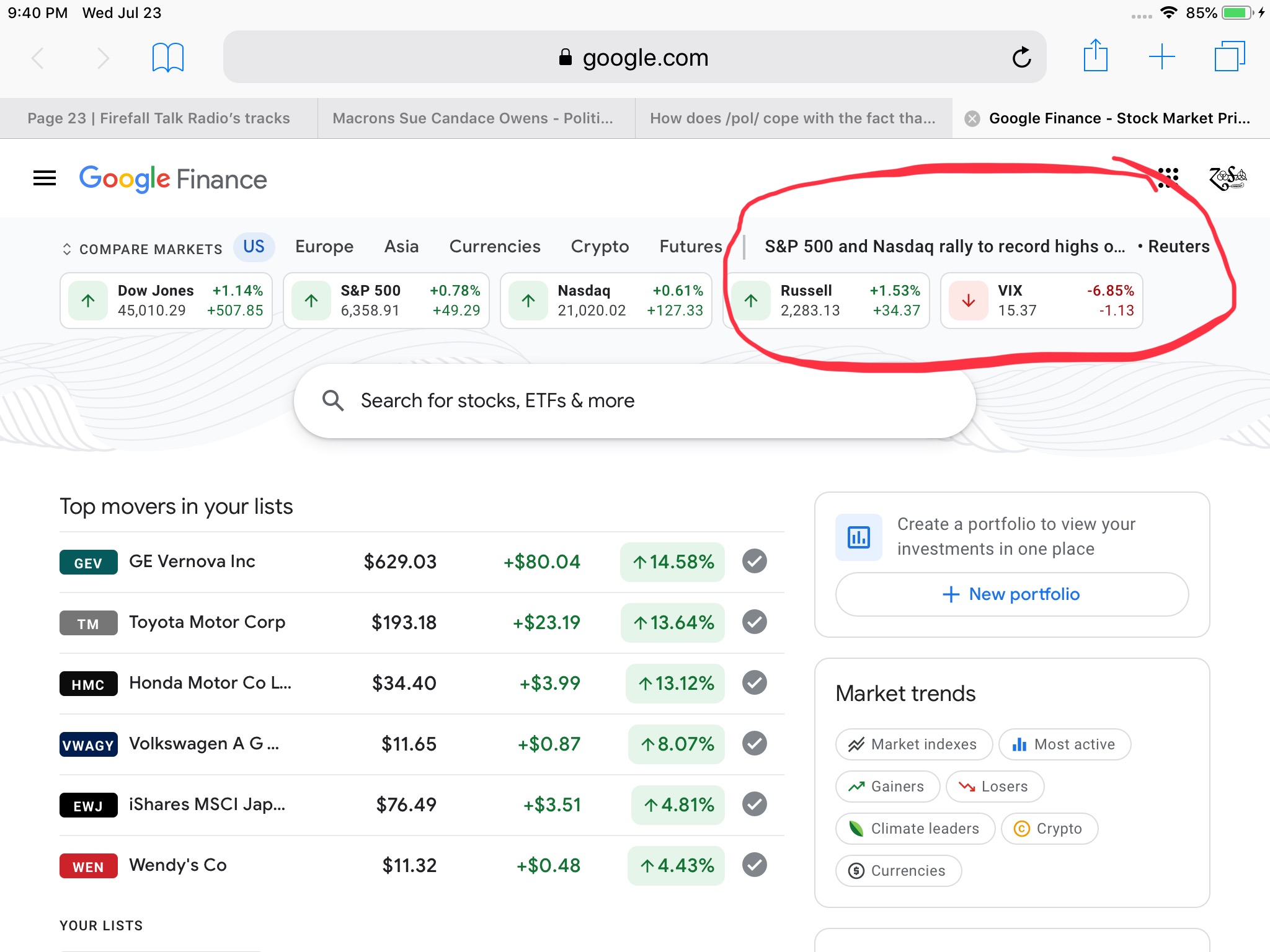1270x952 pixels.
Task: Click the search magnifier icon
Action: [333, 400]
